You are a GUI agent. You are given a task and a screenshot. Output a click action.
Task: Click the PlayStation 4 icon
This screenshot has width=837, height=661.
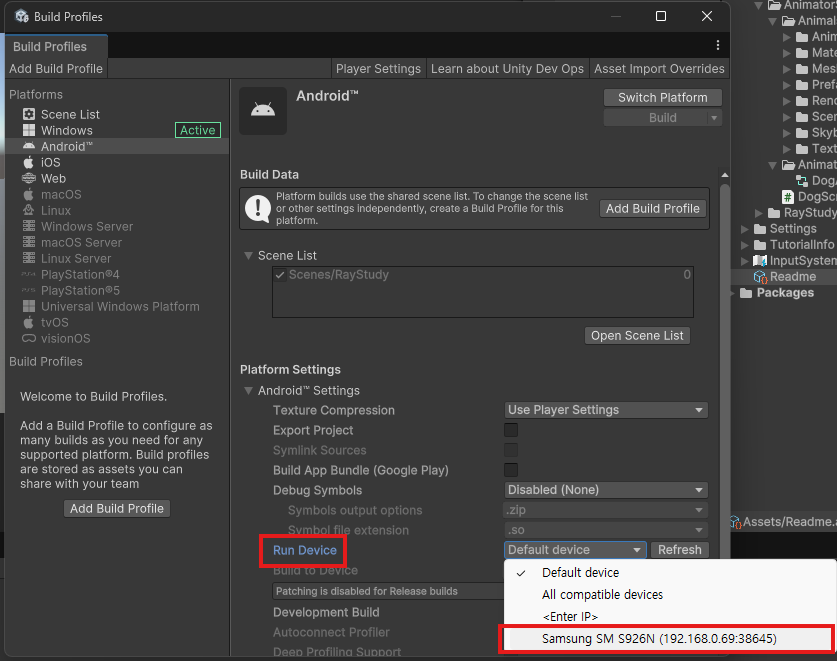[29, 274]
